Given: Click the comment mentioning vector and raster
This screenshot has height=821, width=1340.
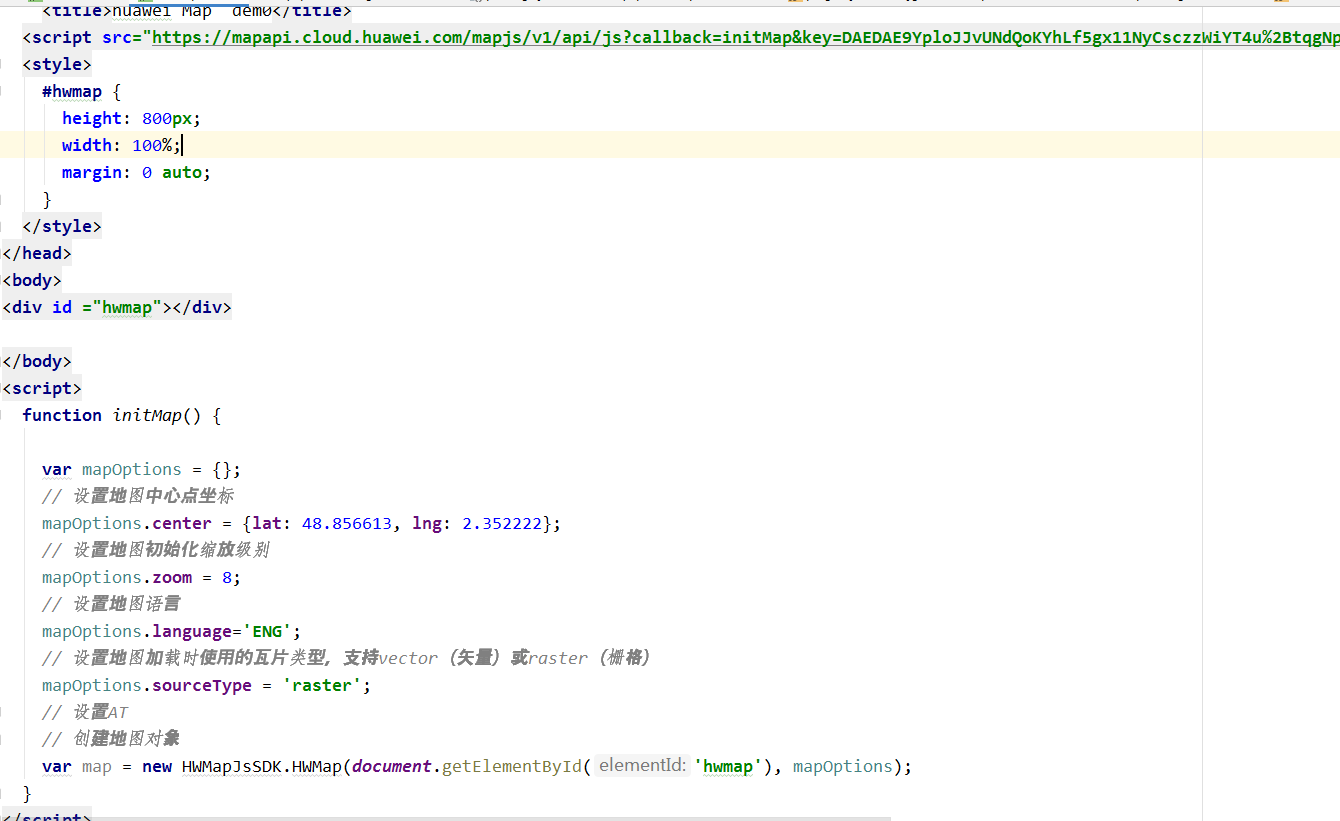Looking at the screenshot, I should (347, 658).
